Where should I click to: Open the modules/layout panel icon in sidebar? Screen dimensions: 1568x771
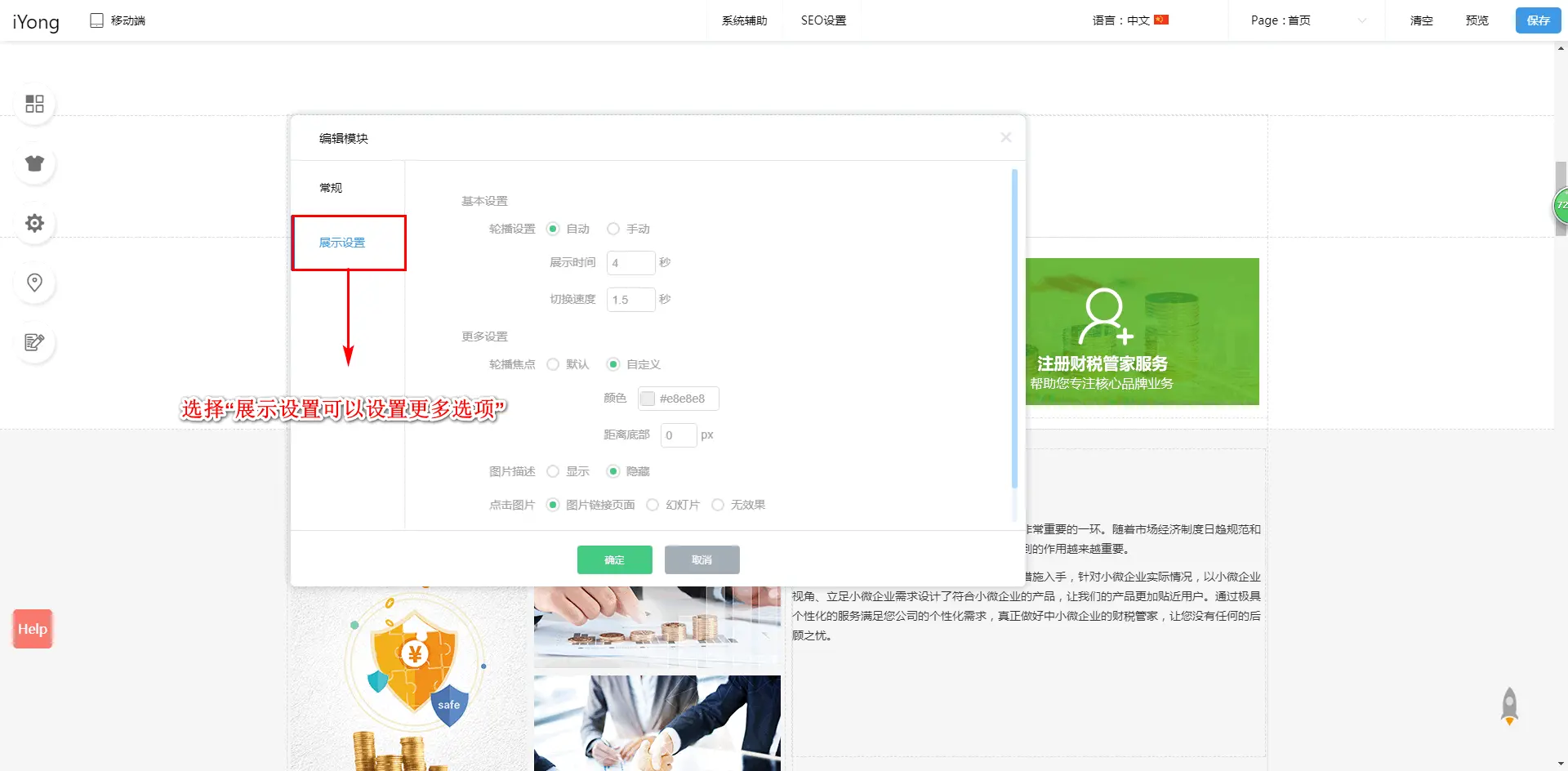click(34, 104)
